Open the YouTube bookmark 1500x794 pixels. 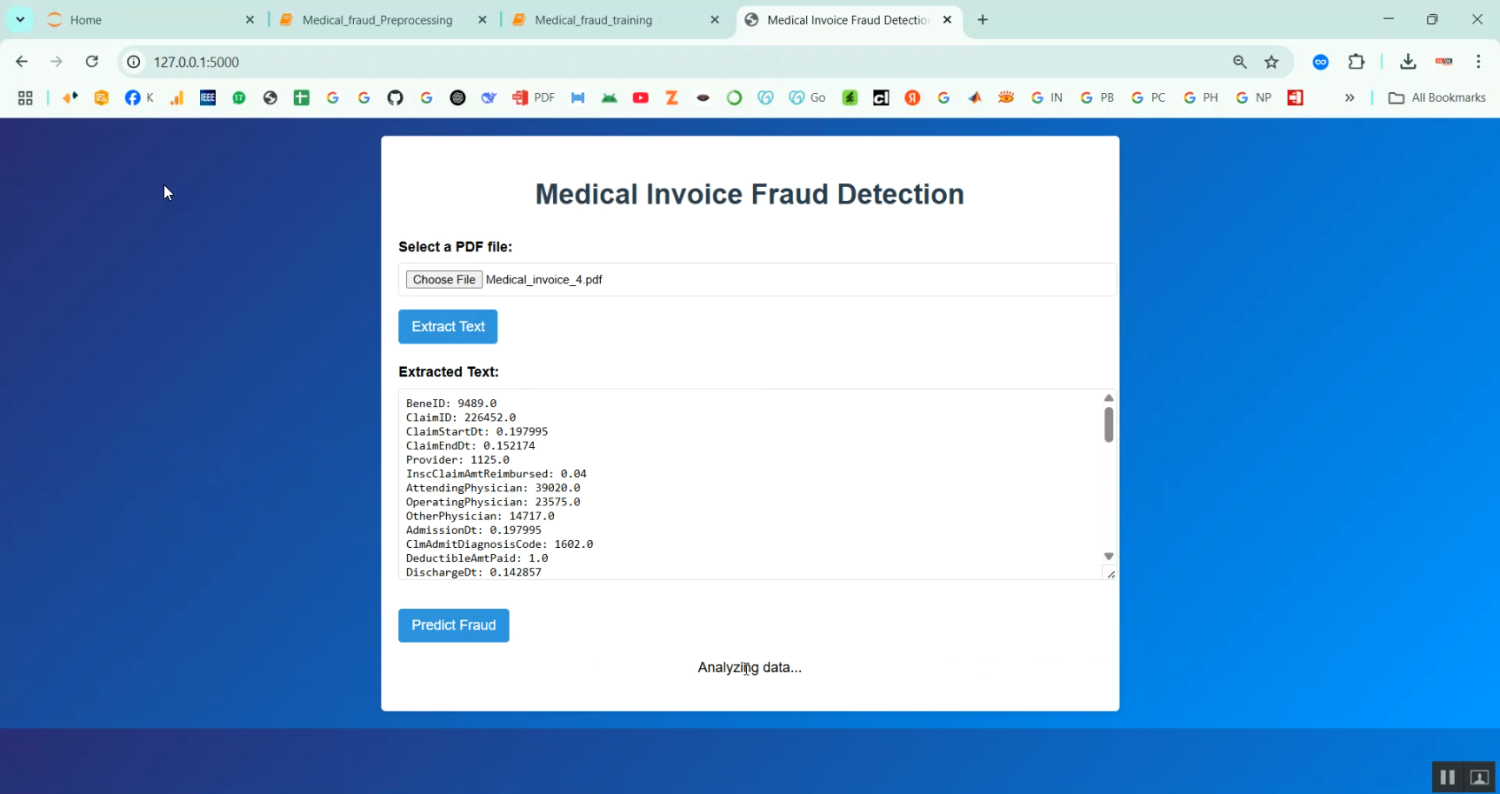point(641,98)
